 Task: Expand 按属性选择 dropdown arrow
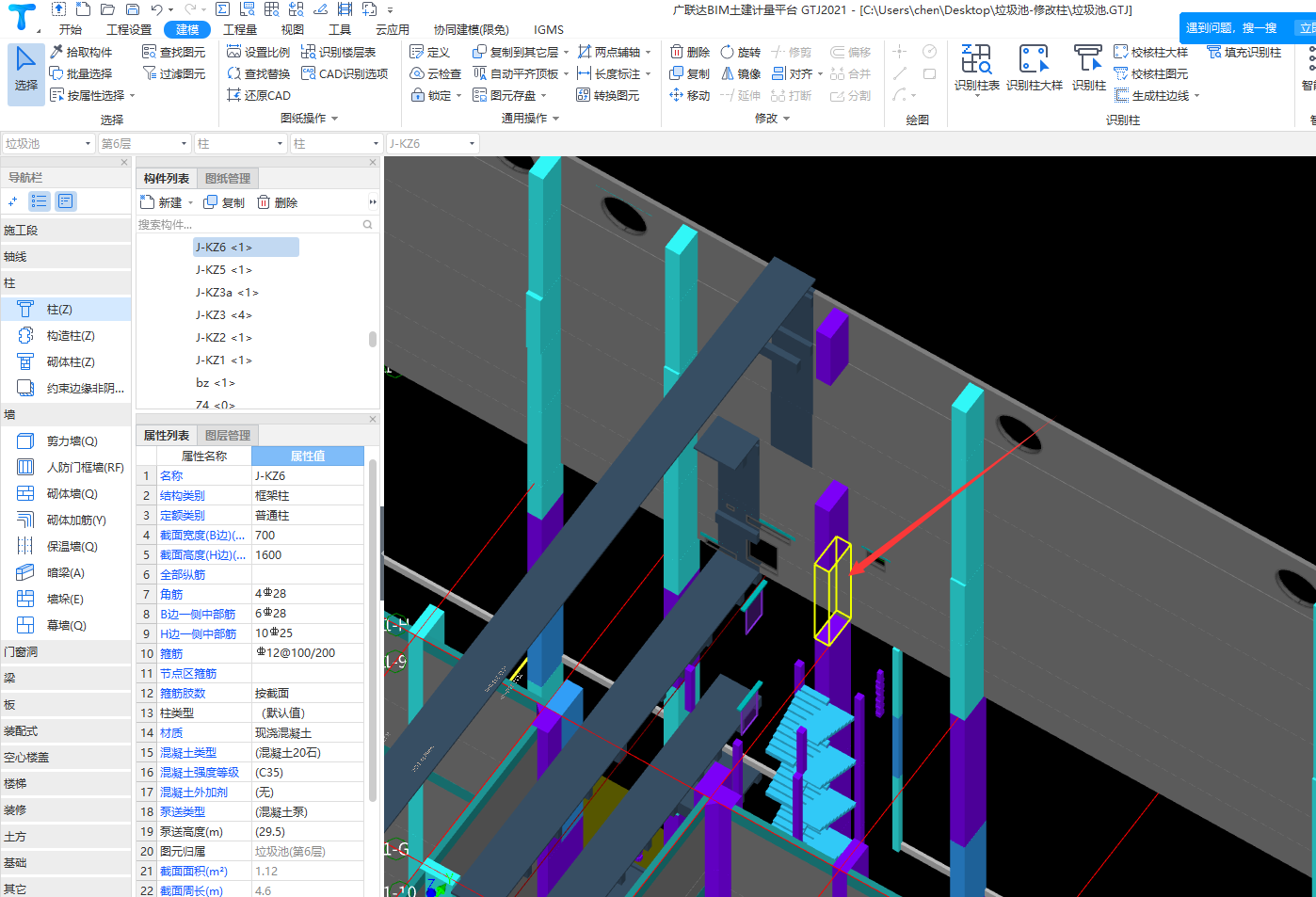click(133, 95)
